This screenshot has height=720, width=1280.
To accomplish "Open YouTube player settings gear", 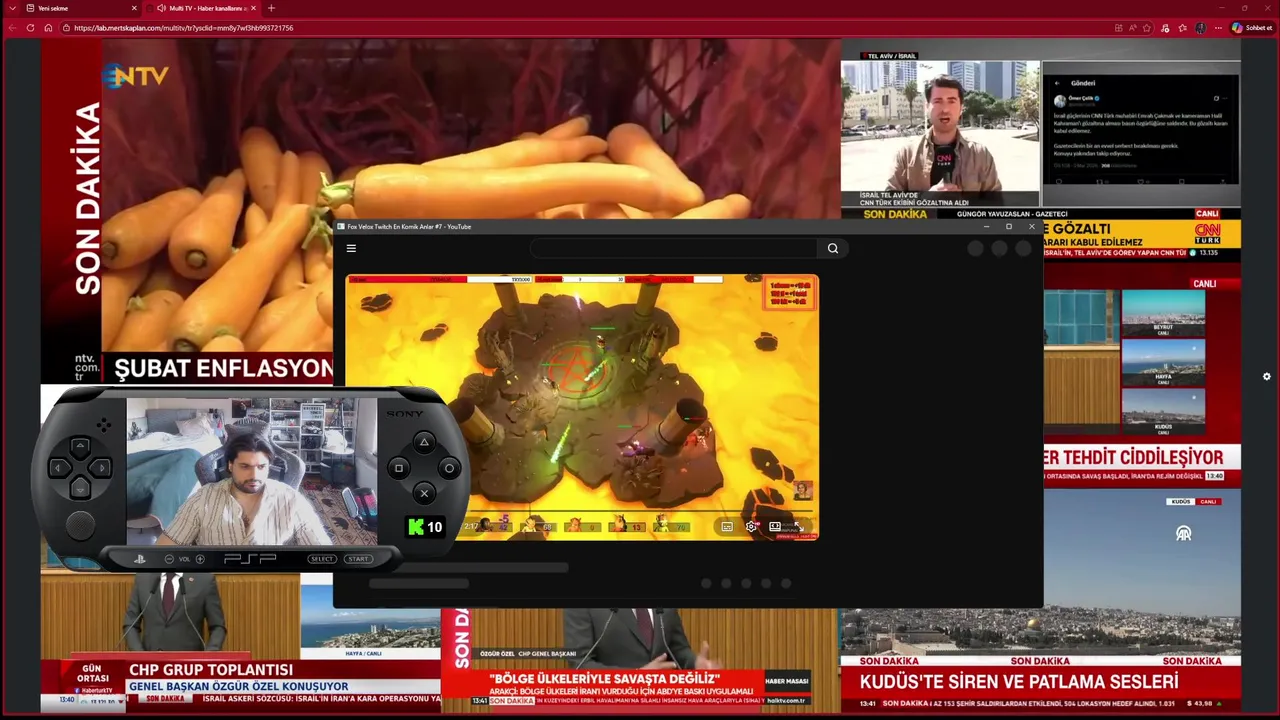I will 751,527.
